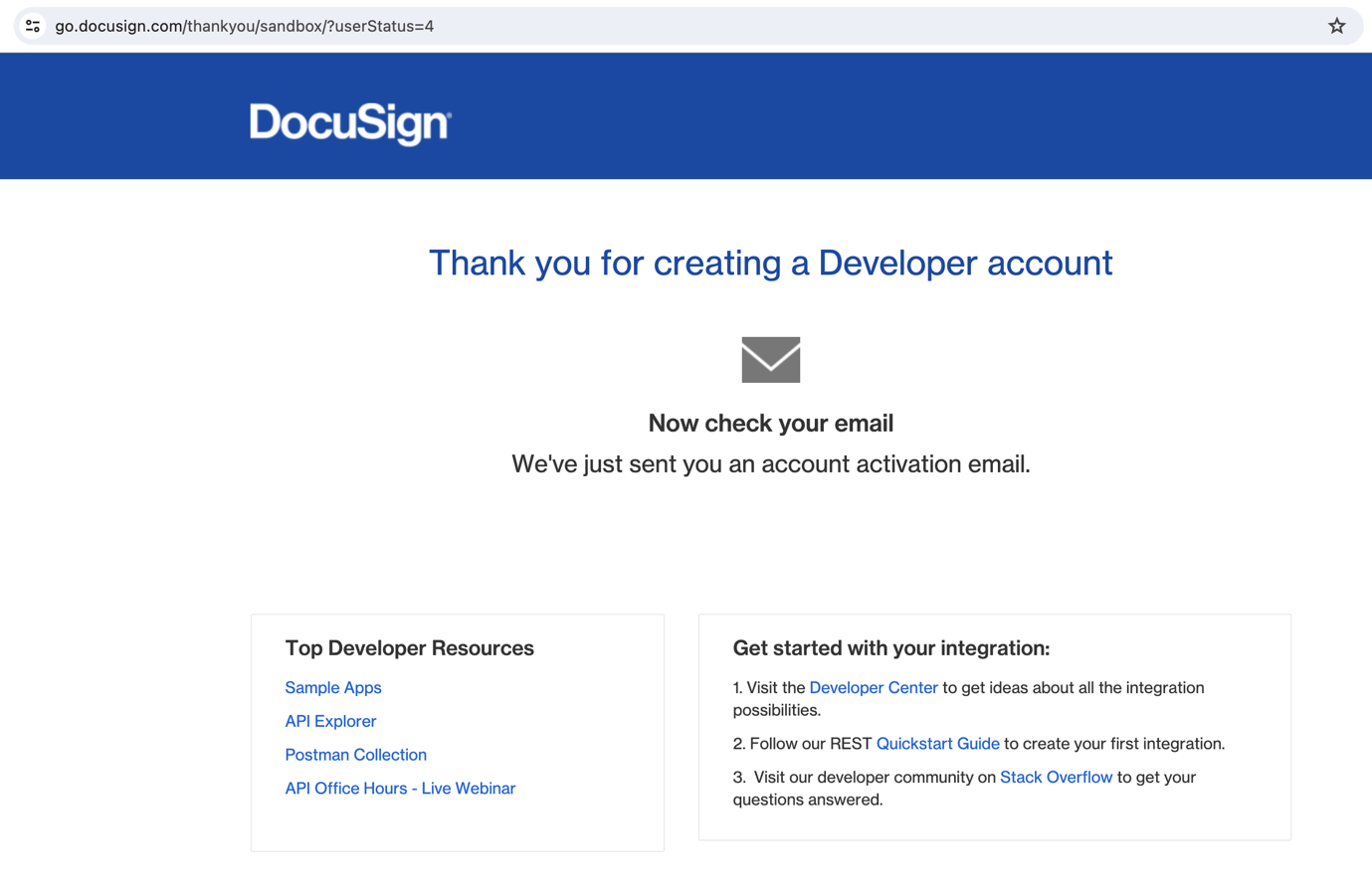Click 'Get started with your integration:' heading
Screen dimensions: 1372x892
click(891, 648)
